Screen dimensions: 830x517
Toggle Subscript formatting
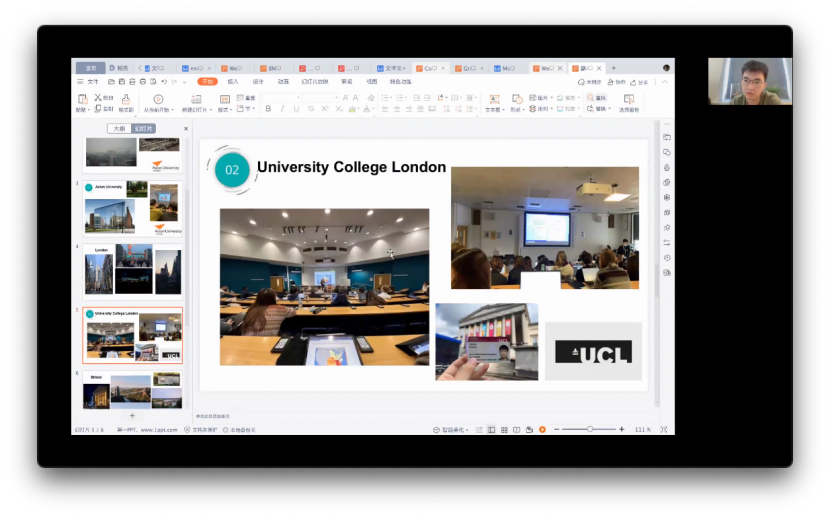[339, 108]
